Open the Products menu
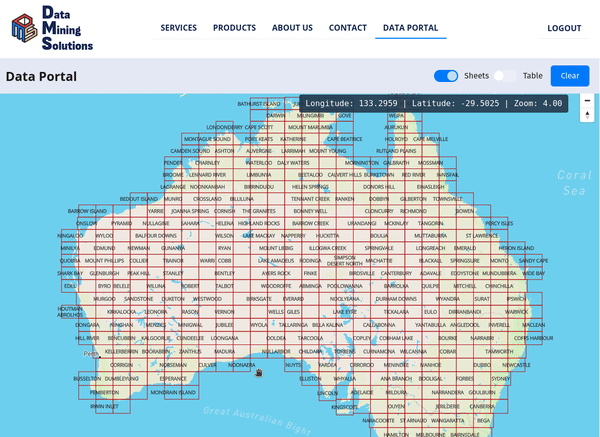This screenshot has width=600, height=437. [234, 28]
